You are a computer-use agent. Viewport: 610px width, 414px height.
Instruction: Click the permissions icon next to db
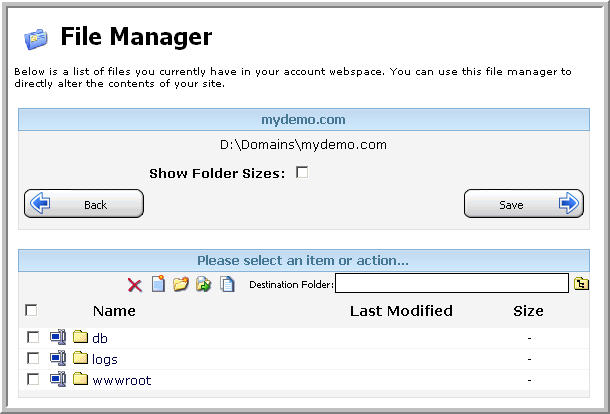58,337
